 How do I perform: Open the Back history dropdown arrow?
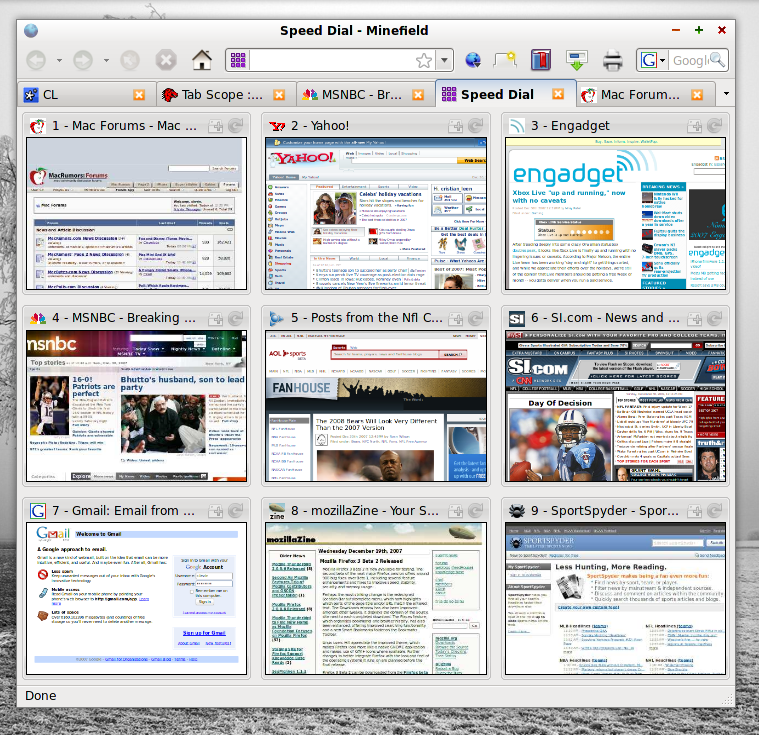tap(59, 61)
